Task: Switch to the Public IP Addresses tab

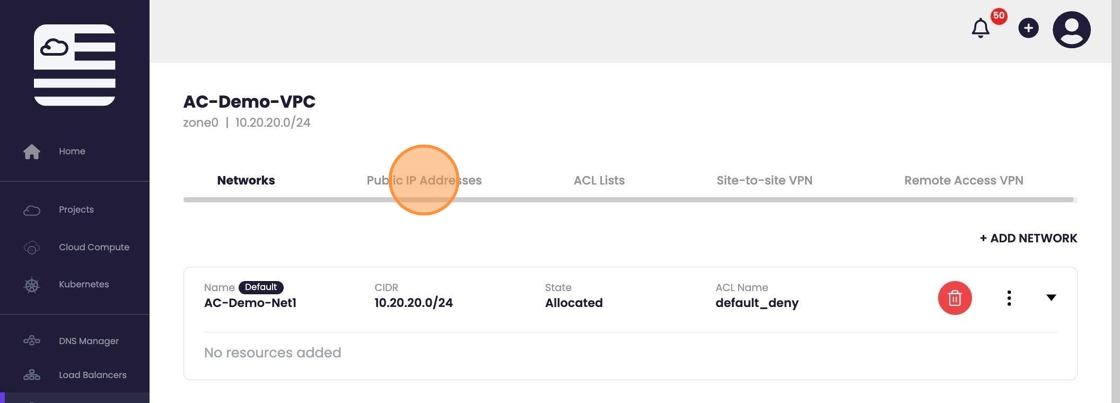Action: (424, 181)
